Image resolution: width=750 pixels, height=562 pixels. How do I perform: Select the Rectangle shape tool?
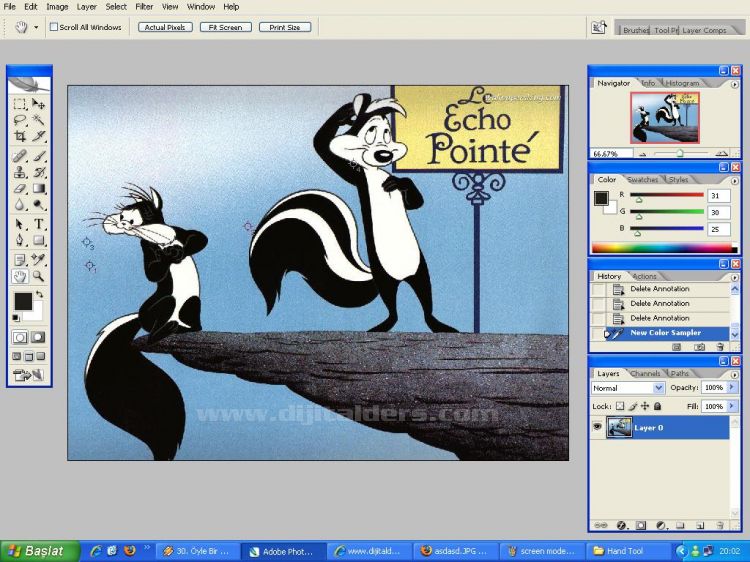[x=38, y=240]
